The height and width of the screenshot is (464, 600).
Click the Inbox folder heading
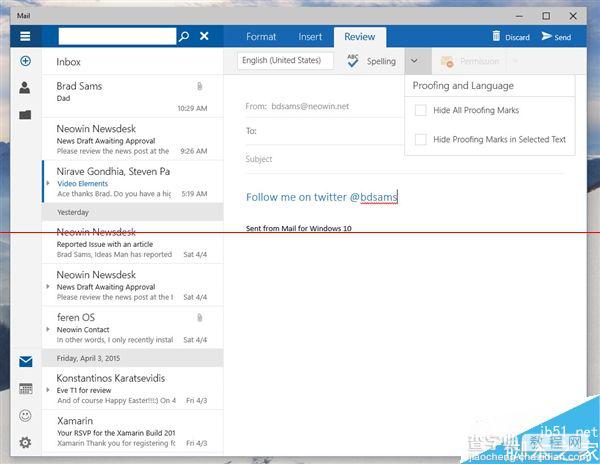pyautogui.click(x=68, y=62)
